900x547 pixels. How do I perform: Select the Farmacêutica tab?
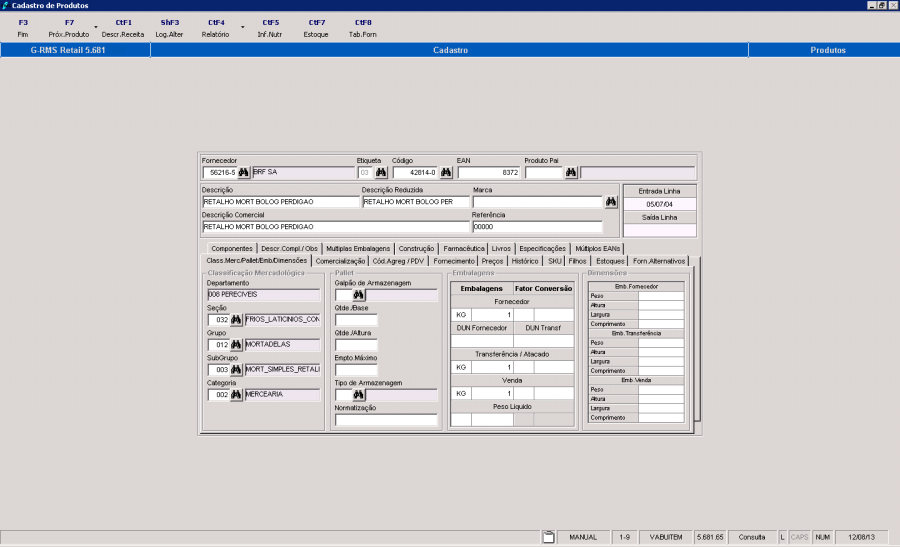click(x=464, y=249)
